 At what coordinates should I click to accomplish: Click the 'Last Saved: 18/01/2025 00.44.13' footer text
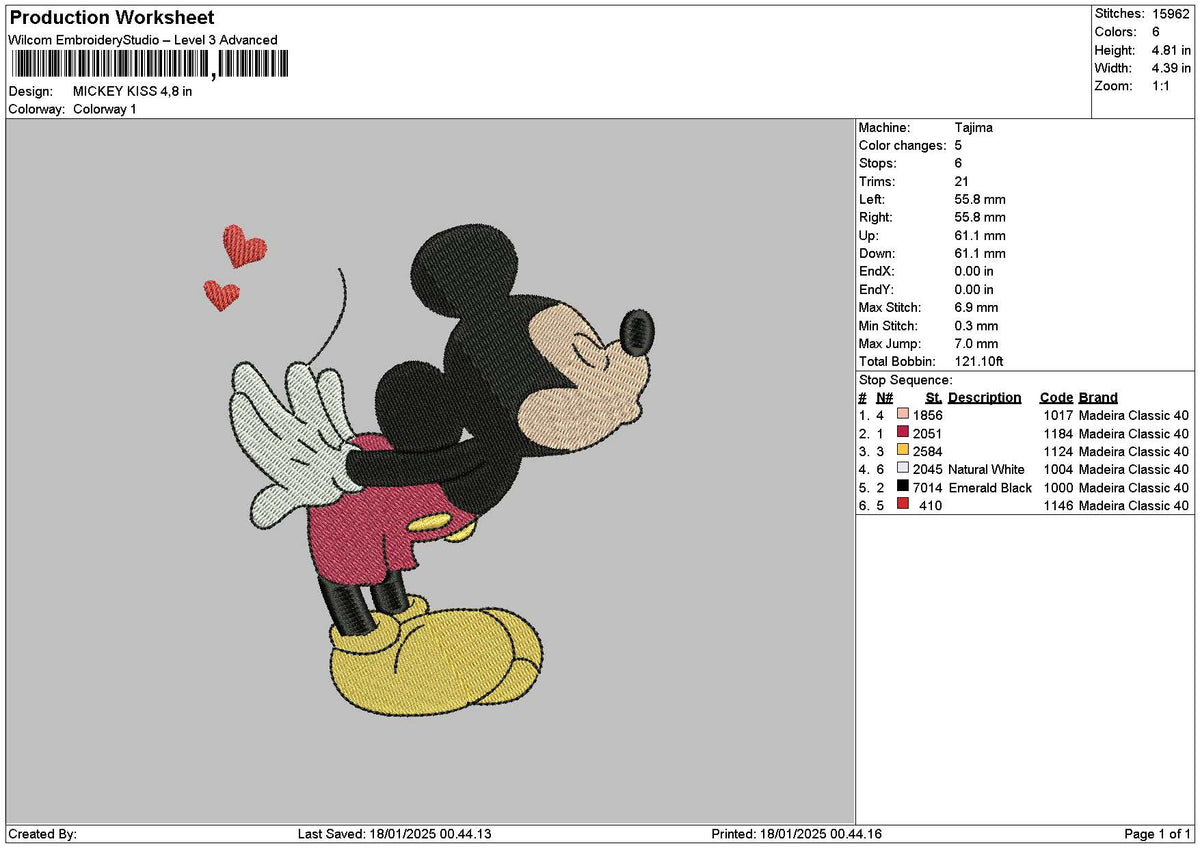pyautogui.click(x=395, y=834)
